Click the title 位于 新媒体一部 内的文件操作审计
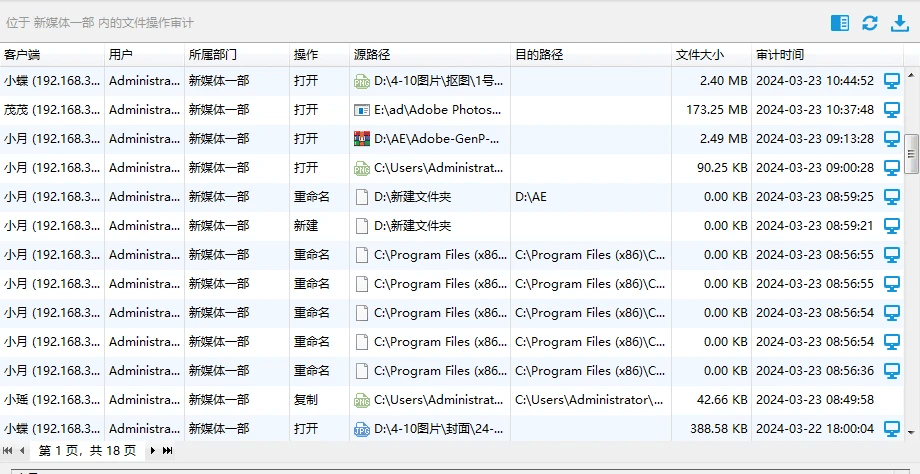This screenshot has width=920, height=474. [100, 23]
